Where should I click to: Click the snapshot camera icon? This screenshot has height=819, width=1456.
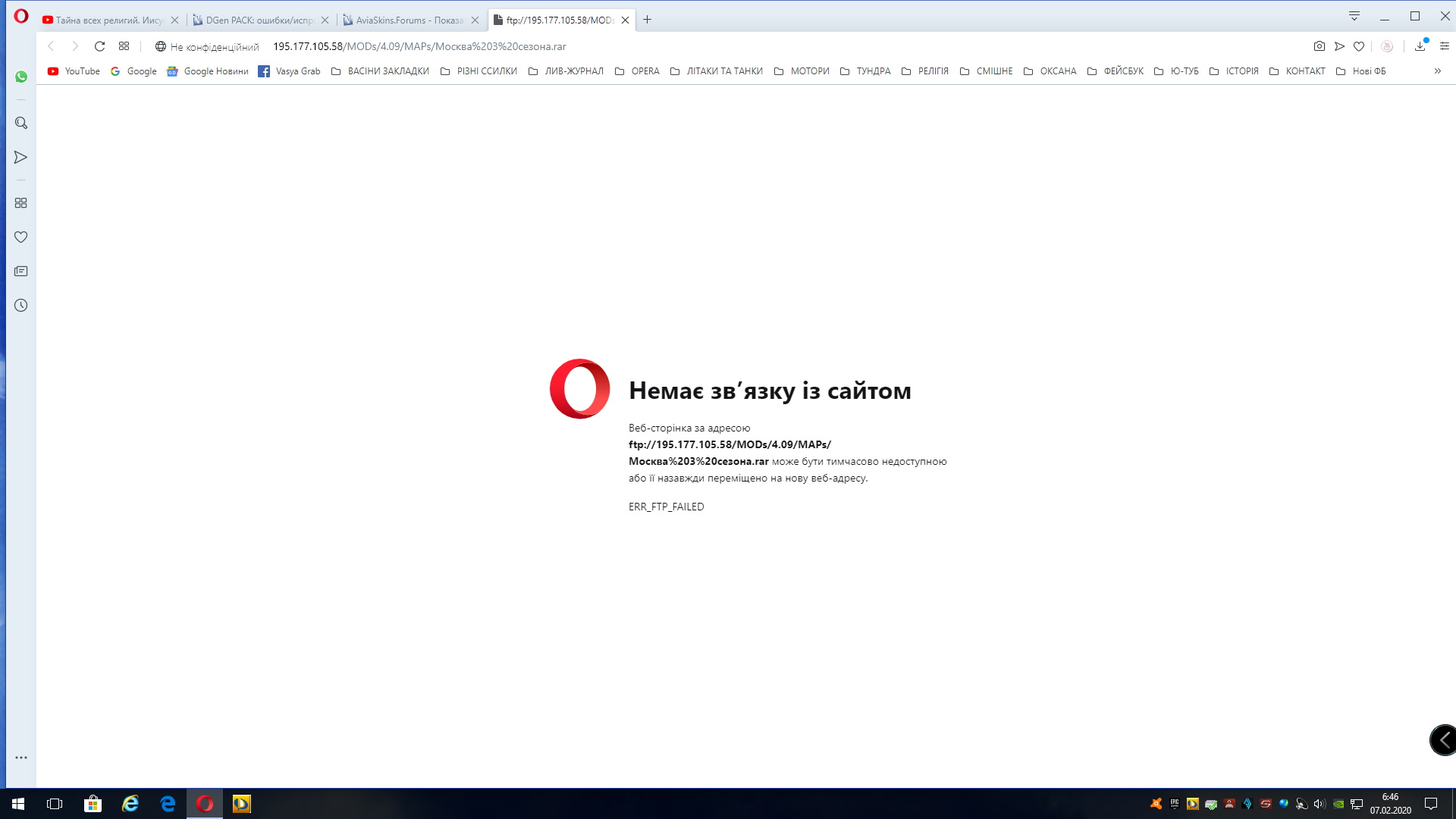(x=1319, y=46)
